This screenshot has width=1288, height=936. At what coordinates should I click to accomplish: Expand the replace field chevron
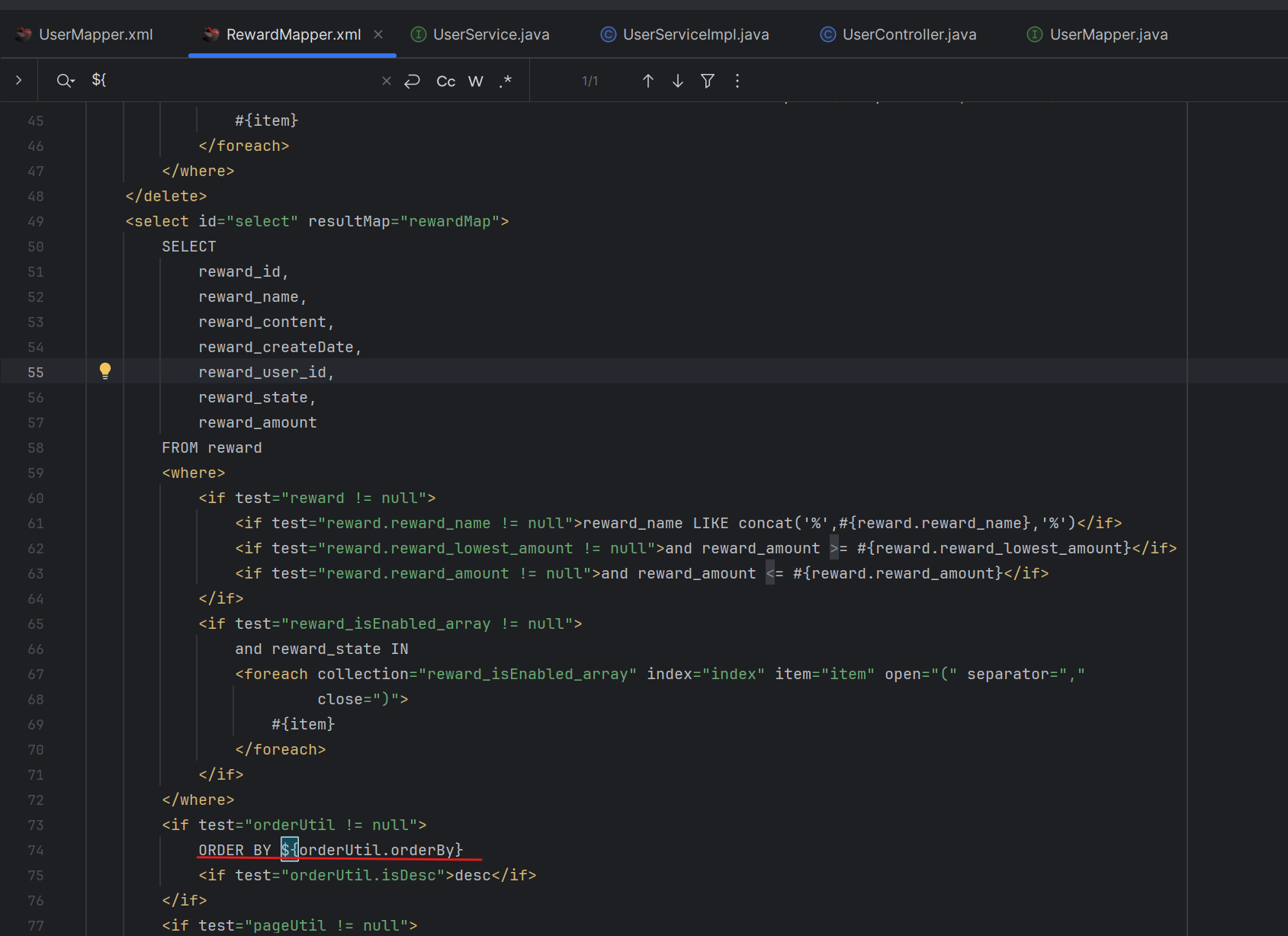click(x=19, y=80)
